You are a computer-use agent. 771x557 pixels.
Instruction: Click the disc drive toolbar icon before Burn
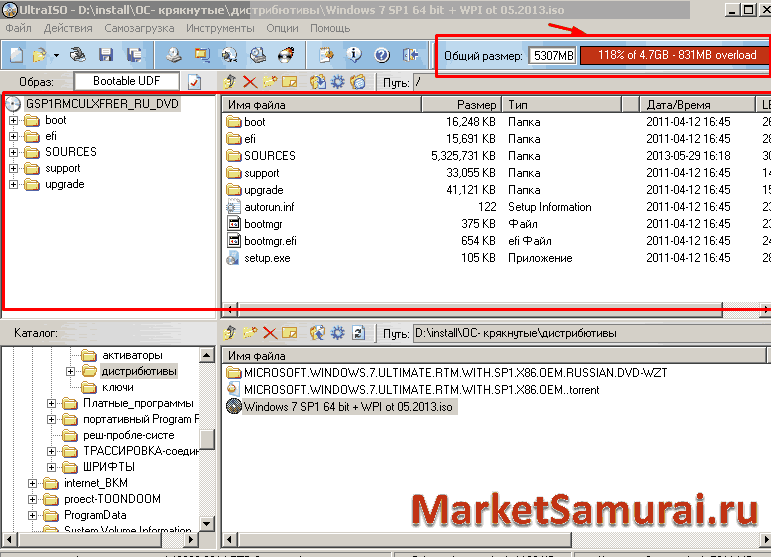tap(258, 55)
